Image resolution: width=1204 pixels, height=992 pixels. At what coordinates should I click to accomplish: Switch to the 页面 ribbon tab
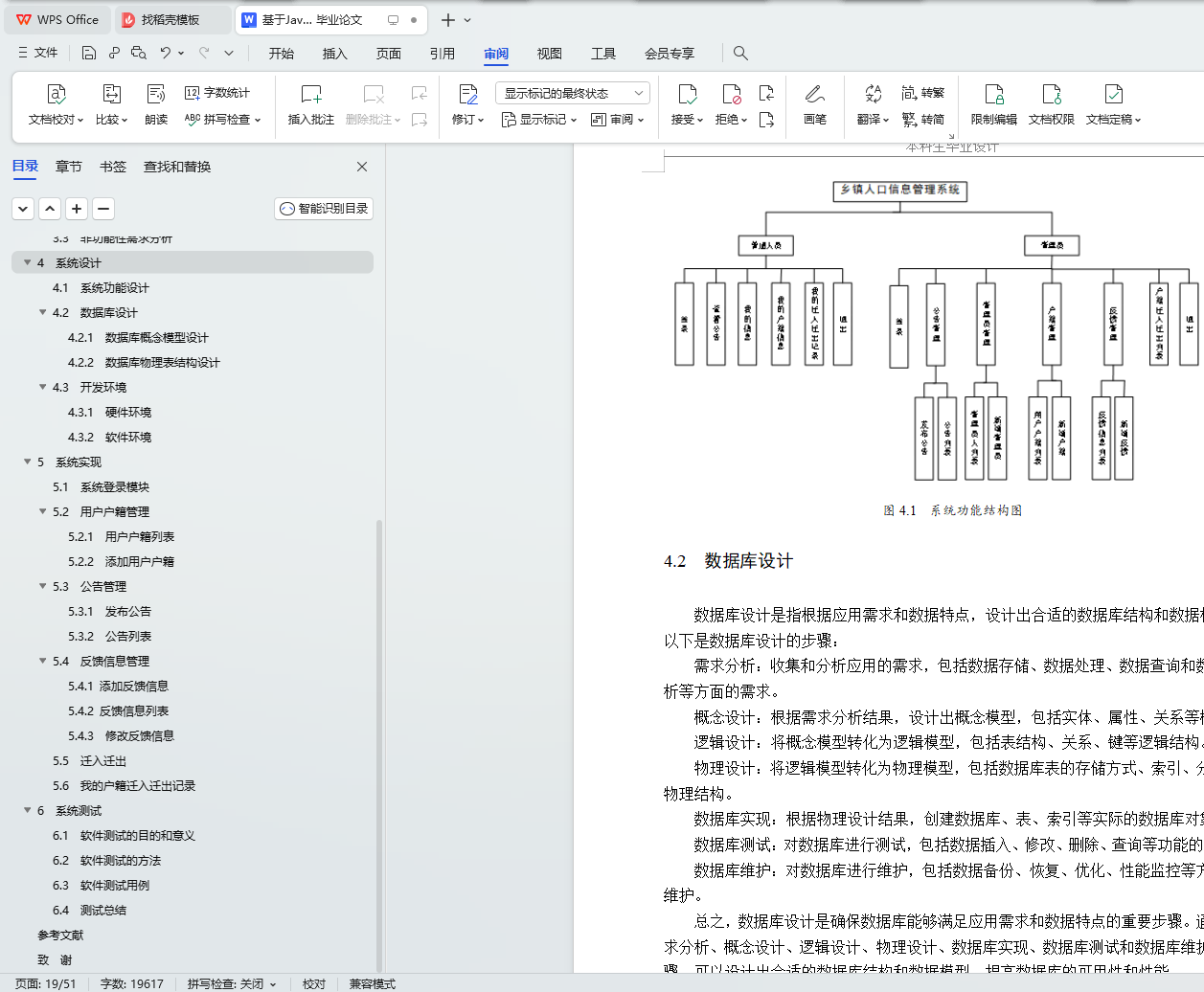pos(389,54)
